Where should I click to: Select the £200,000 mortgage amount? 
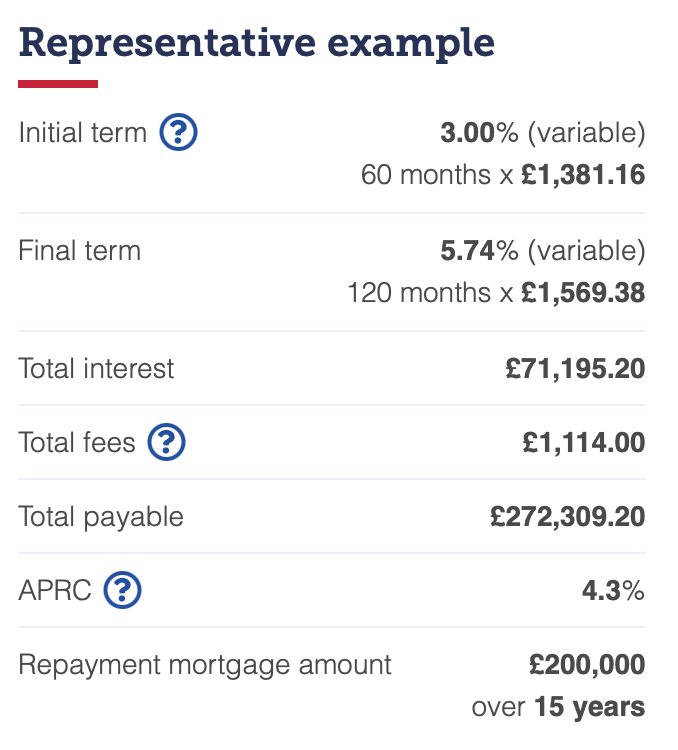(587, 665)
